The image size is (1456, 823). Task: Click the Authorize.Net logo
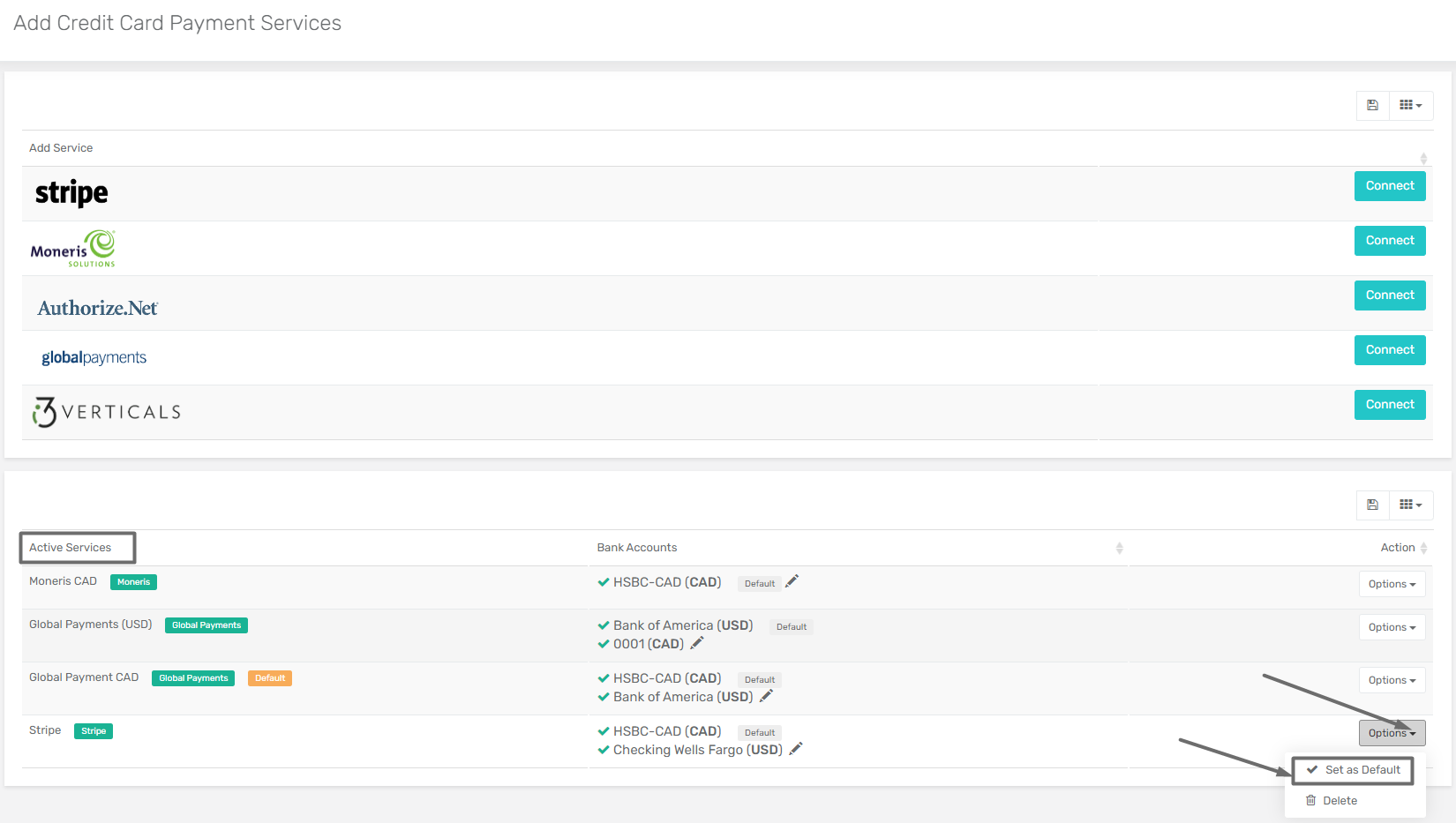click(x=98, y=308)
